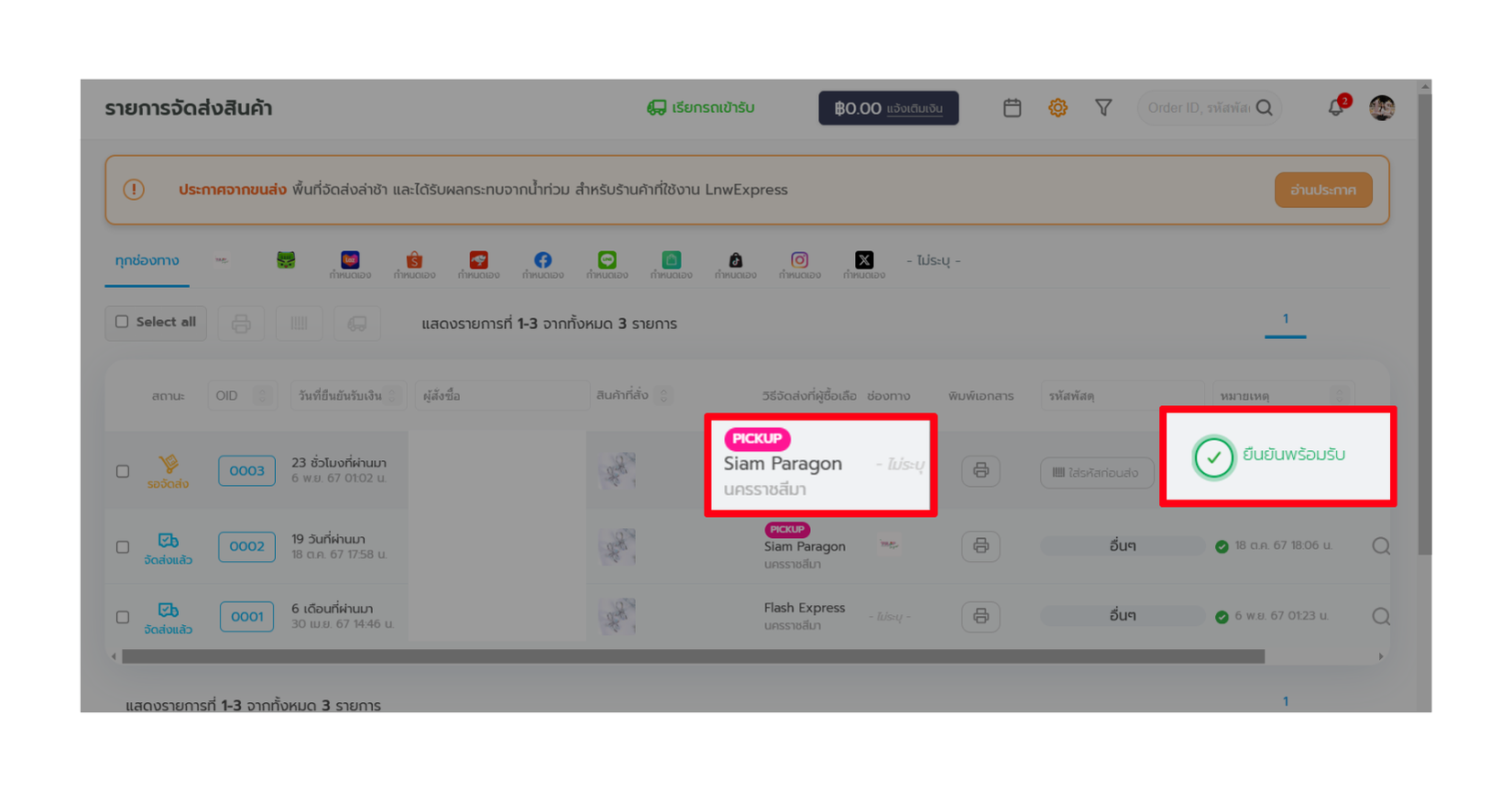Image resolution: width=1512 pixels, height=791 pixels.
Task: Switch to the ทุกช่องทาง tab
Action: point(147,261)
